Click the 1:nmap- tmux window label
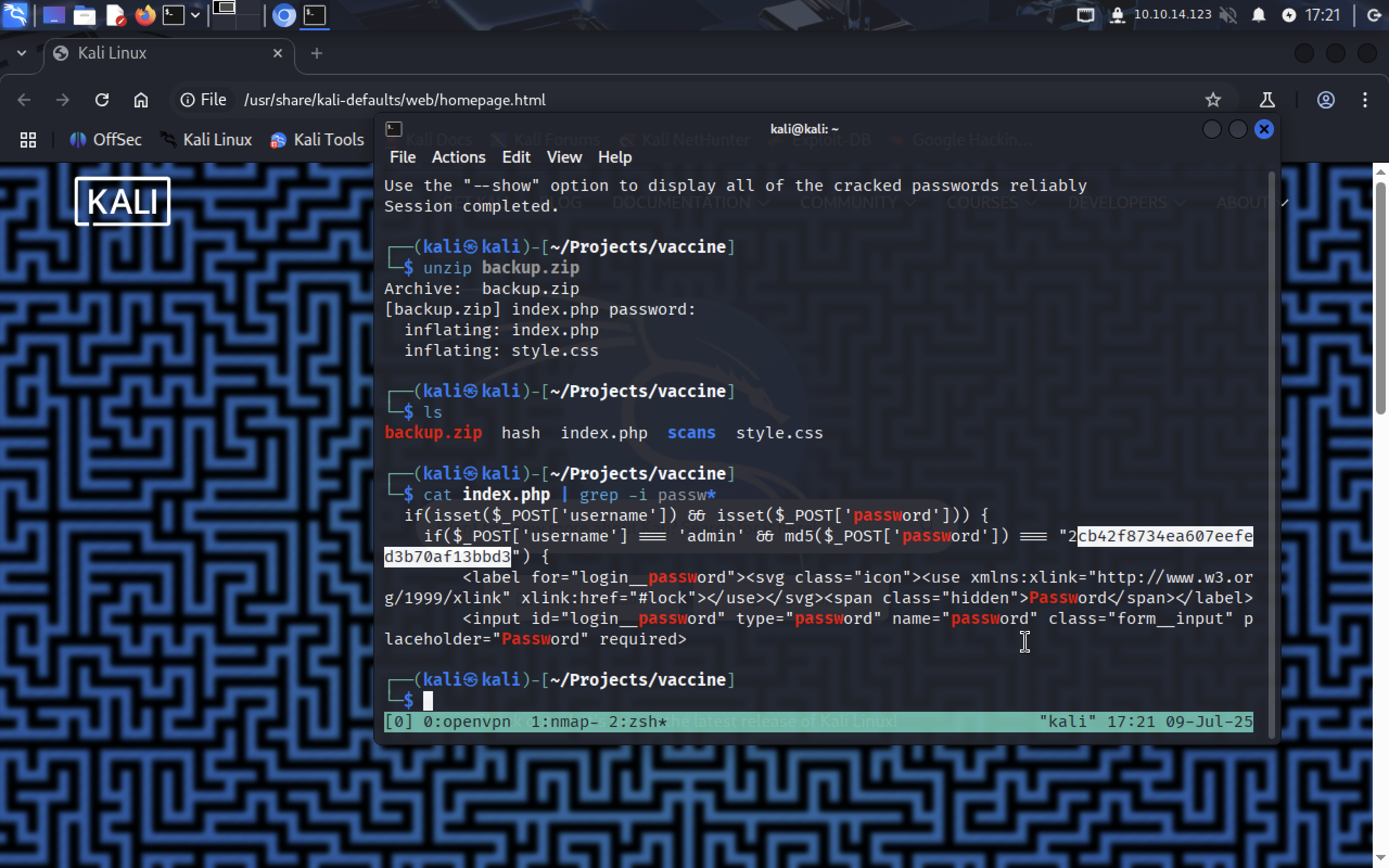 tap(564, 722)
